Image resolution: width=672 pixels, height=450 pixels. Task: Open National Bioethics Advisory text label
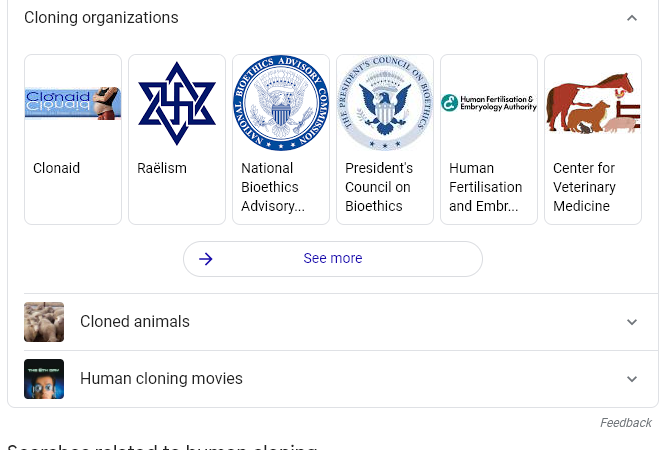coord(273,187)
